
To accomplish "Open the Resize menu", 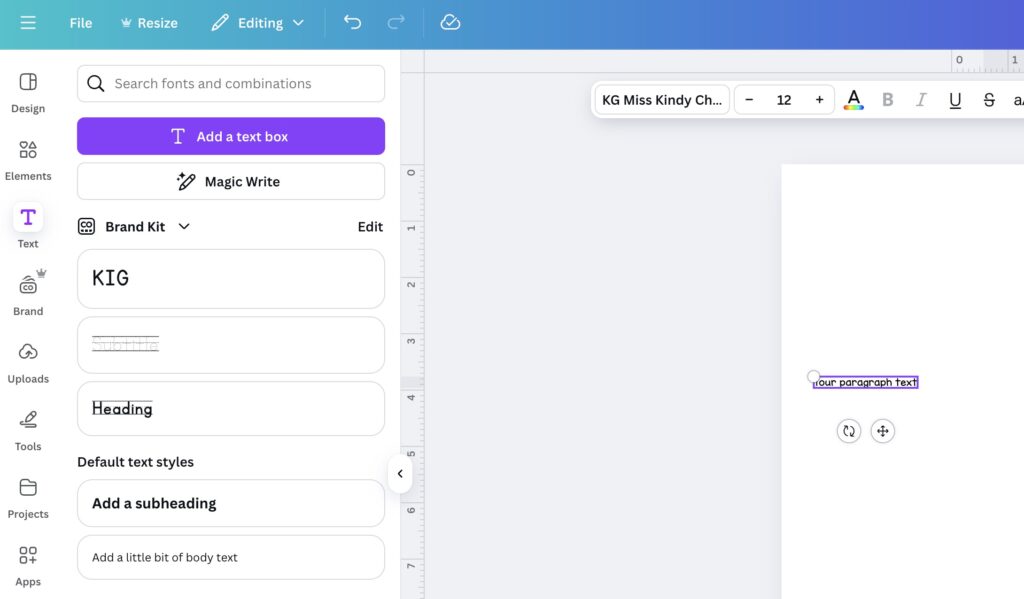I will [x=148, y=23].
